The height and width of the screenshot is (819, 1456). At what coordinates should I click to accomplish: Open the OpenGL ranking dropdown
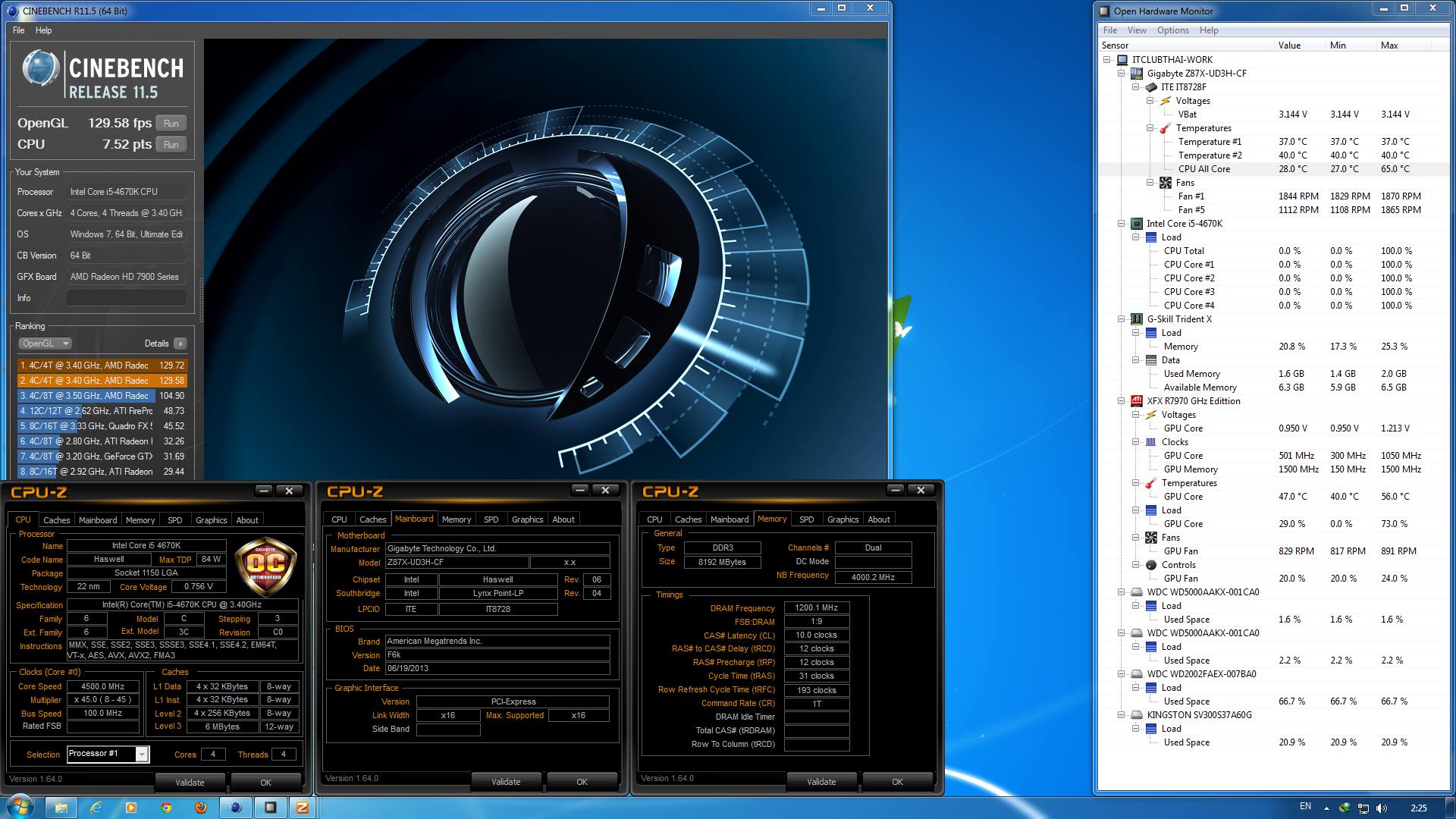tap(45, 344)
